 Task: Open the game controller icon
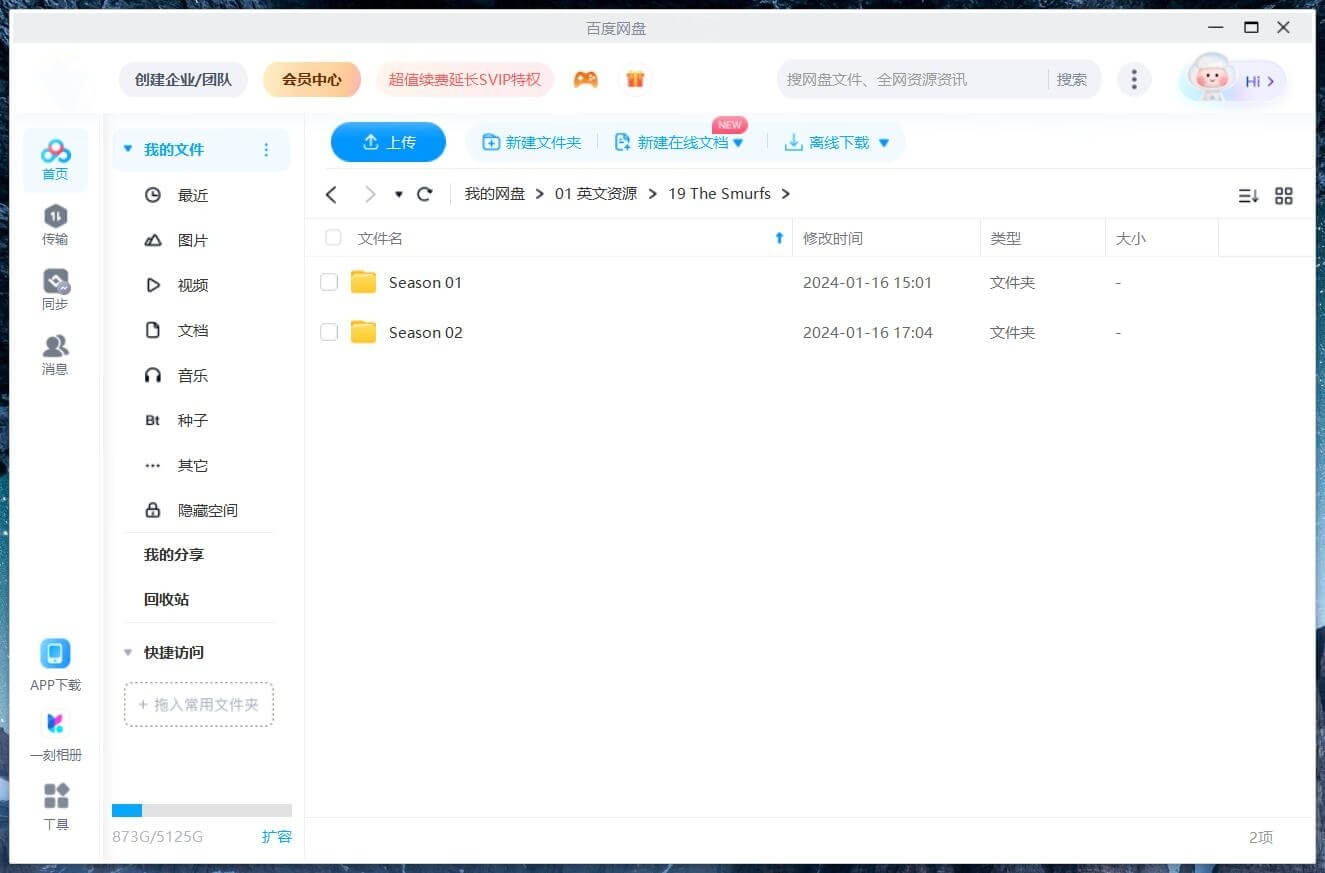586,79
